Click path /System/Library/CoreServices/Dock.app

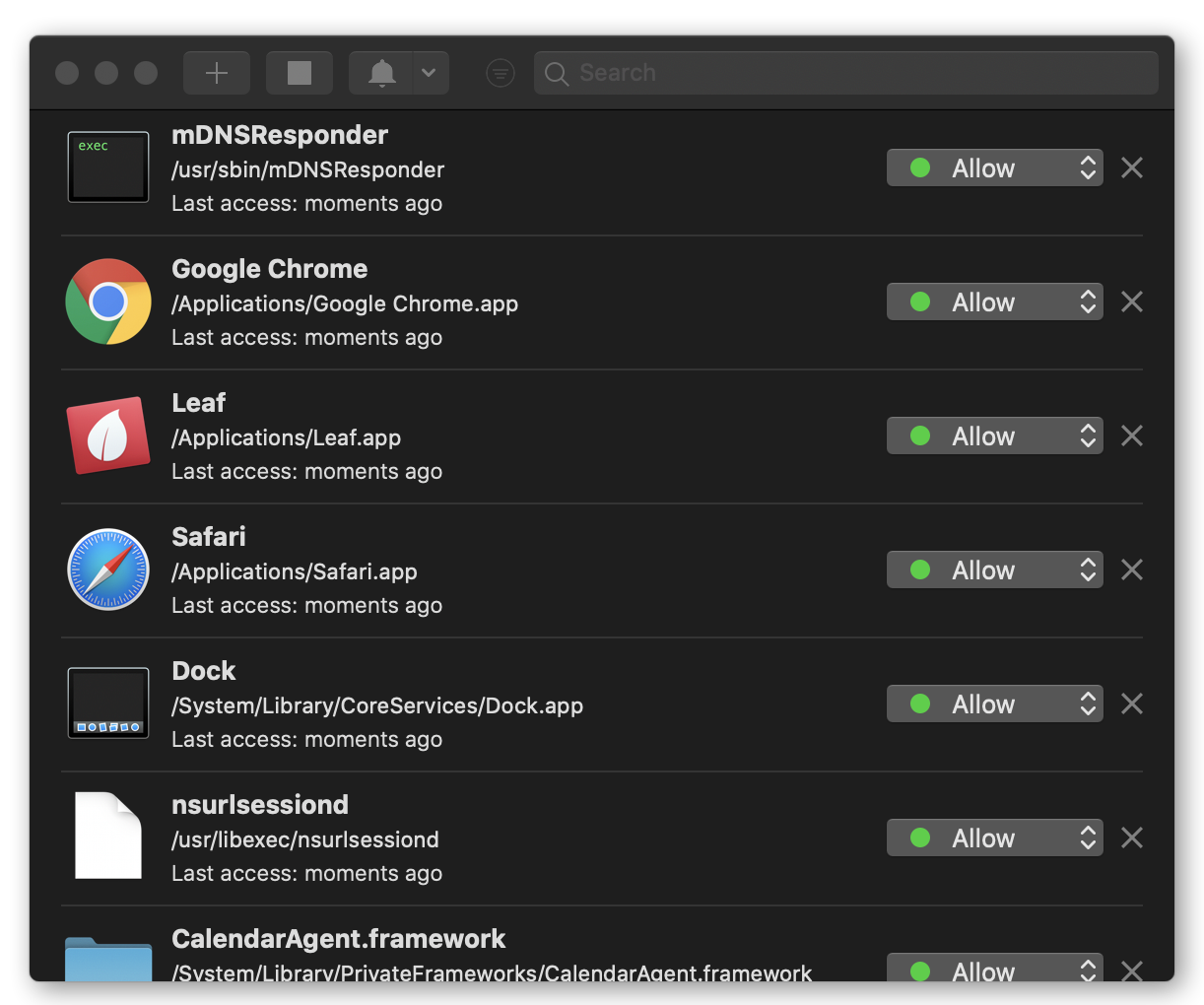coord(377,705)
